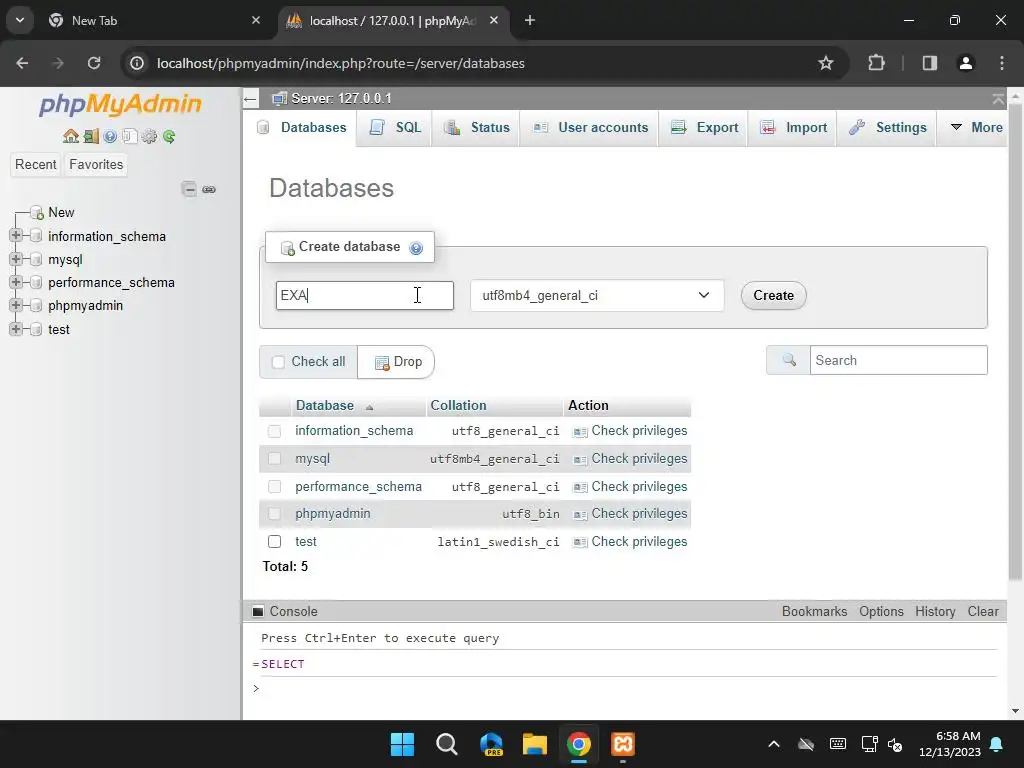Expand performance_schema node in navigation tree
This screenshot has height=768, width=1024.
(16, 282)
